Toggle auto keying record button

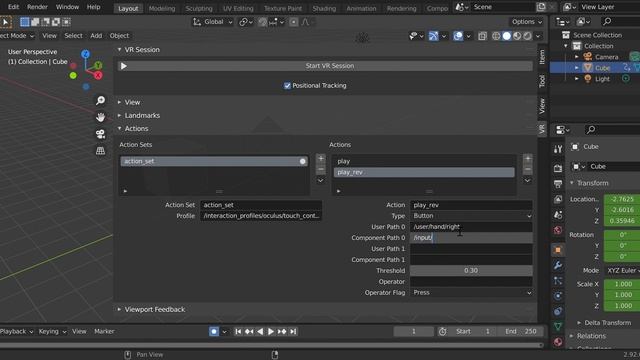click(214, 331)
